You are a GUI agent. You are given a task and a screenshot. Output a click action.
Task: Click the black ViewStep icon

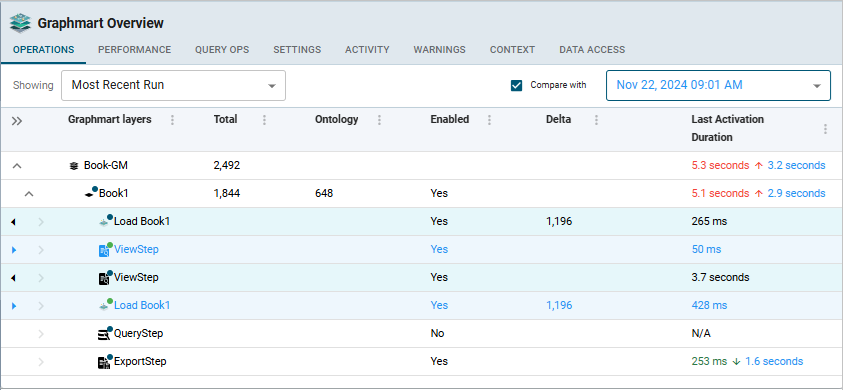click(x=105, y=278)
